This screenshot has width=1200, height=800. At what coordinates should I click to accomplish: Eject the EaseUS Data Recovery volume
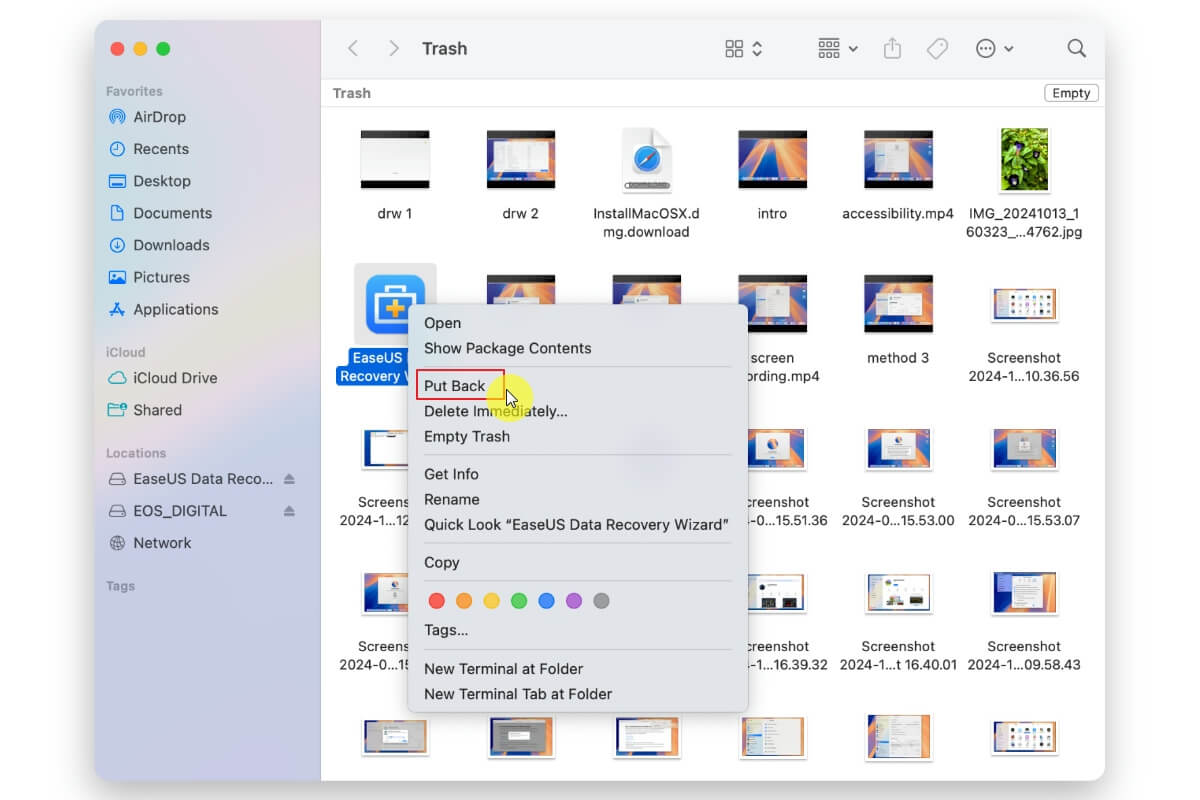coord(289,479)
